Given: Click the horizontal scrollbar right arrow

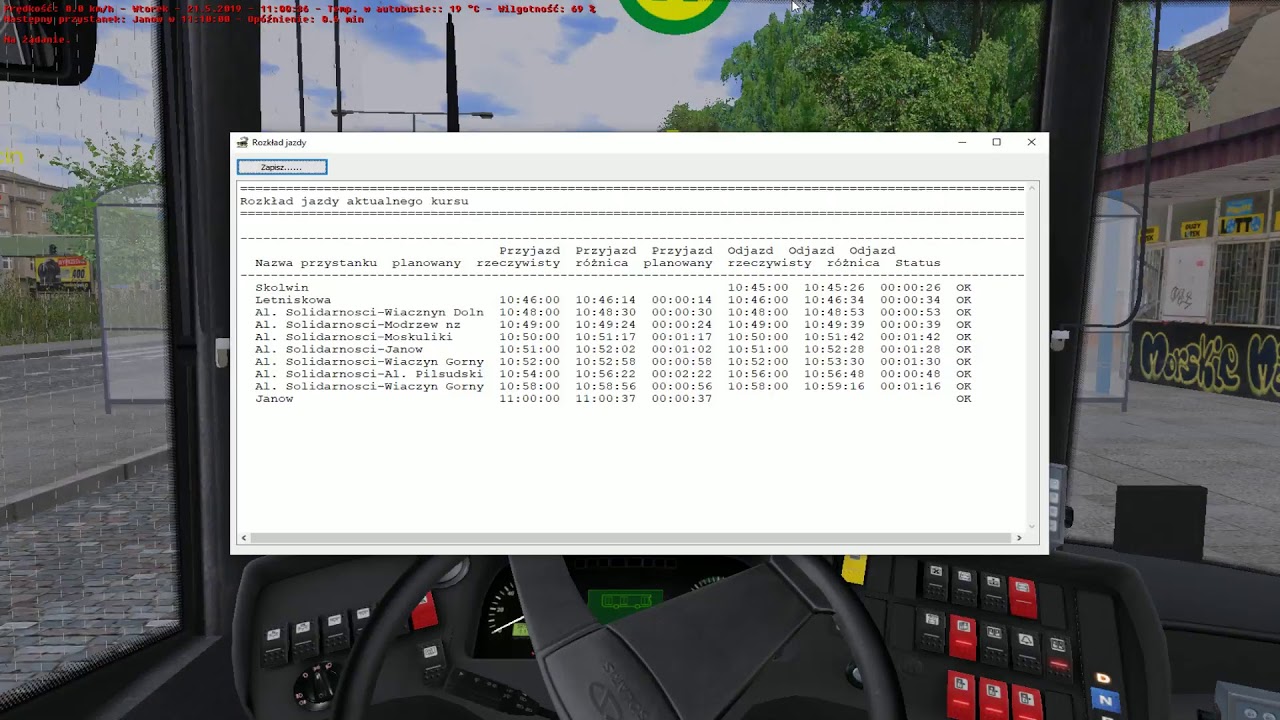Looking at the screenshot, I should 1019,538.
